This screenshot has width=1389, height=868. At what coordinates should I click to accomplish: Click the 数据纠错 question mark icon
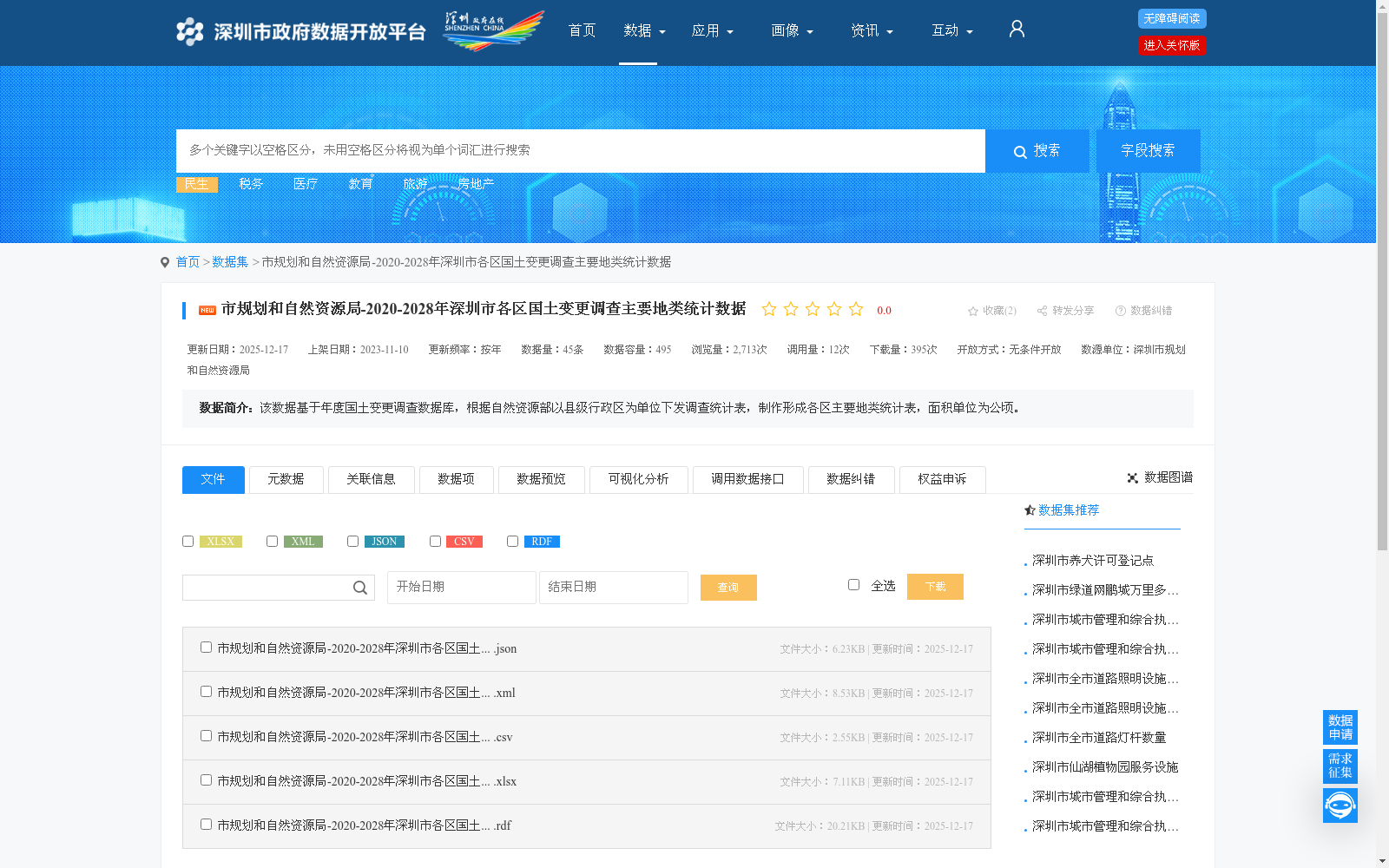click(x=1120, y=310)
